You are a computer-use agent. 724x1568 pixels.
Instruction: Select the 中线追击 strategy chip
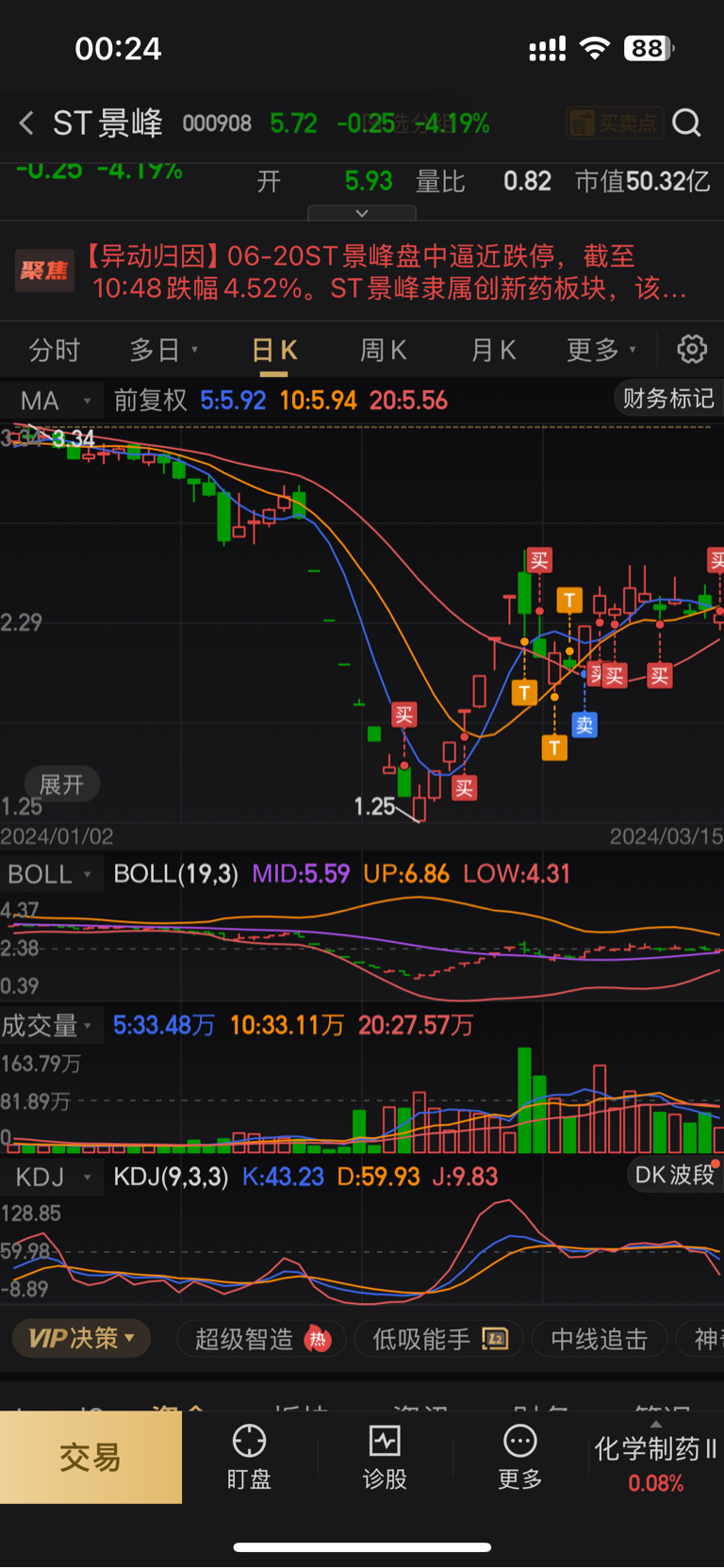coord(600,1339)
